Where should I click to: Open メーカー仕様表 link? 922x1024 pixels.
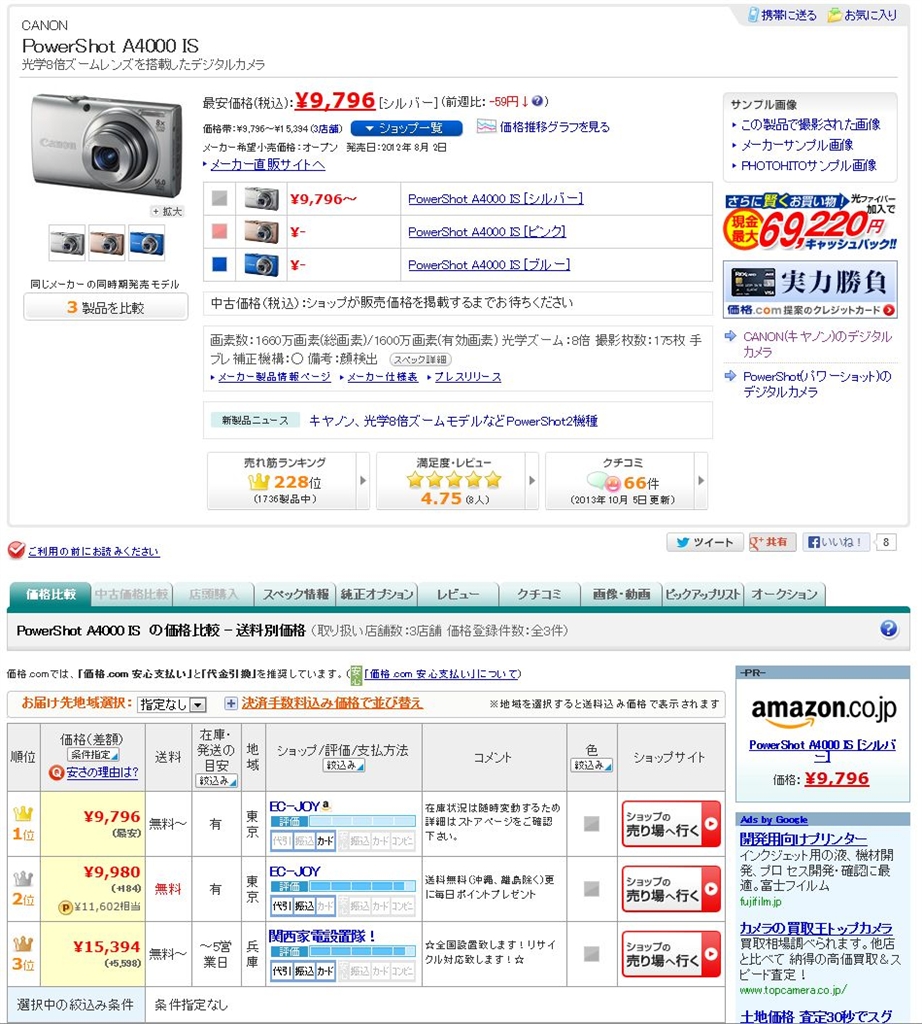382,377
